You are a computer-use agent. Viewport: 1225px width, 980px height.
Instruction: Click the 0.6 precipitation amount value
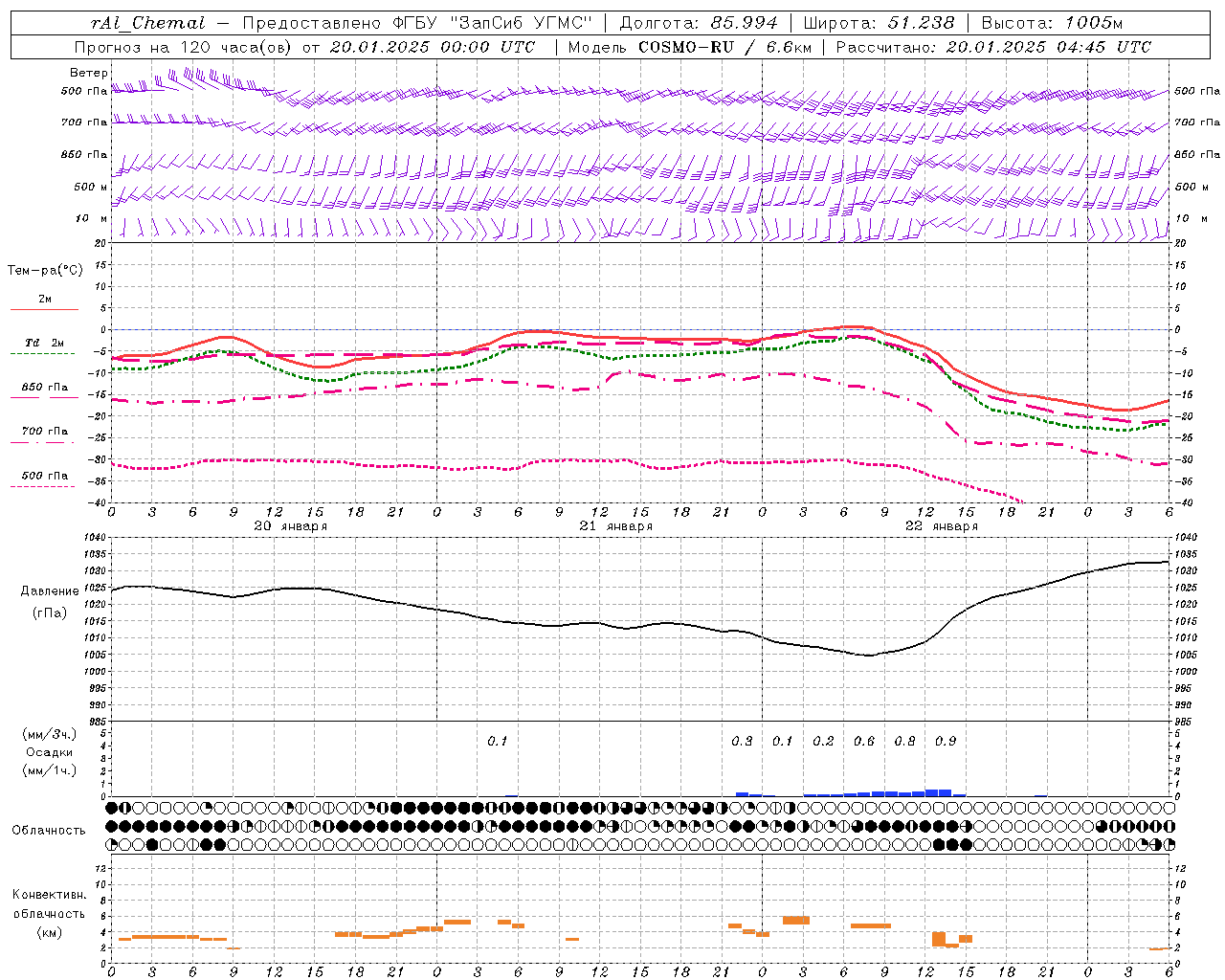pyautogui.click(x=864, y=742)
